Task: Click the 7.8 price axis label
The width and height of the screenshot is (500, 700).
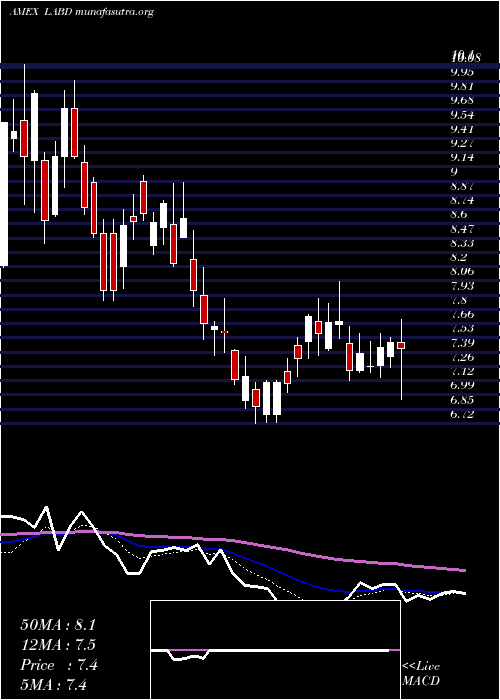Action: pyautogui.click(x=459, y=300)
